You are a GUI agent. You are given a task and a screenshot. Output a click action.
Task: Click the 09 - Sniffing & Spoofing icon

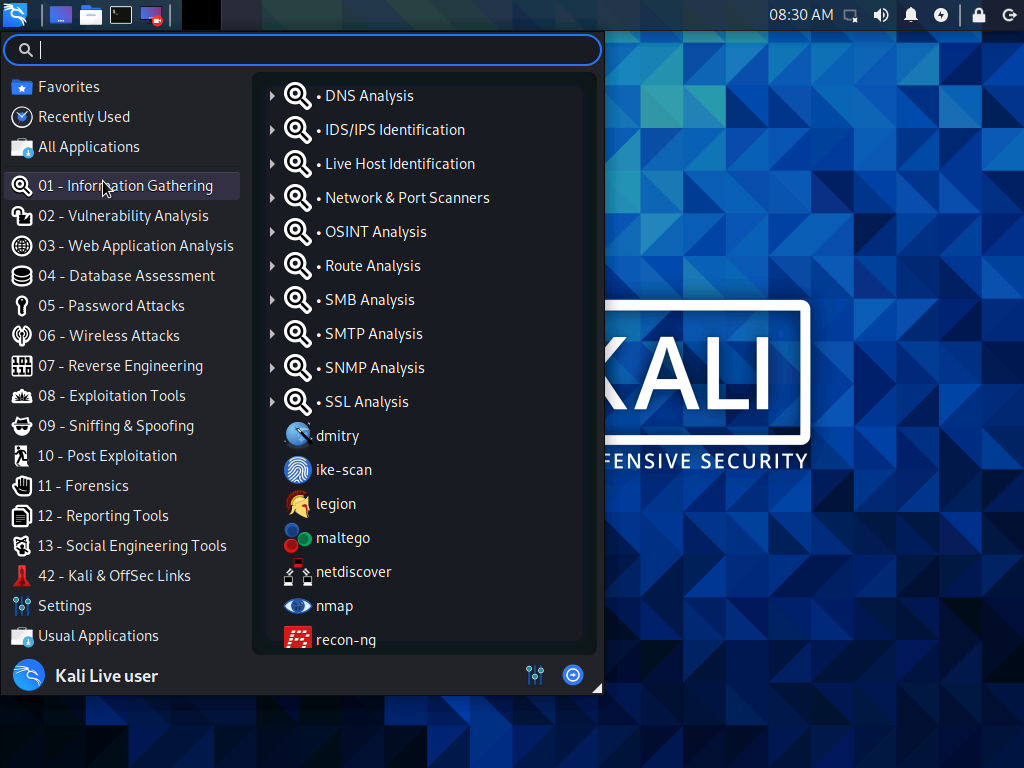coord(22,426)
